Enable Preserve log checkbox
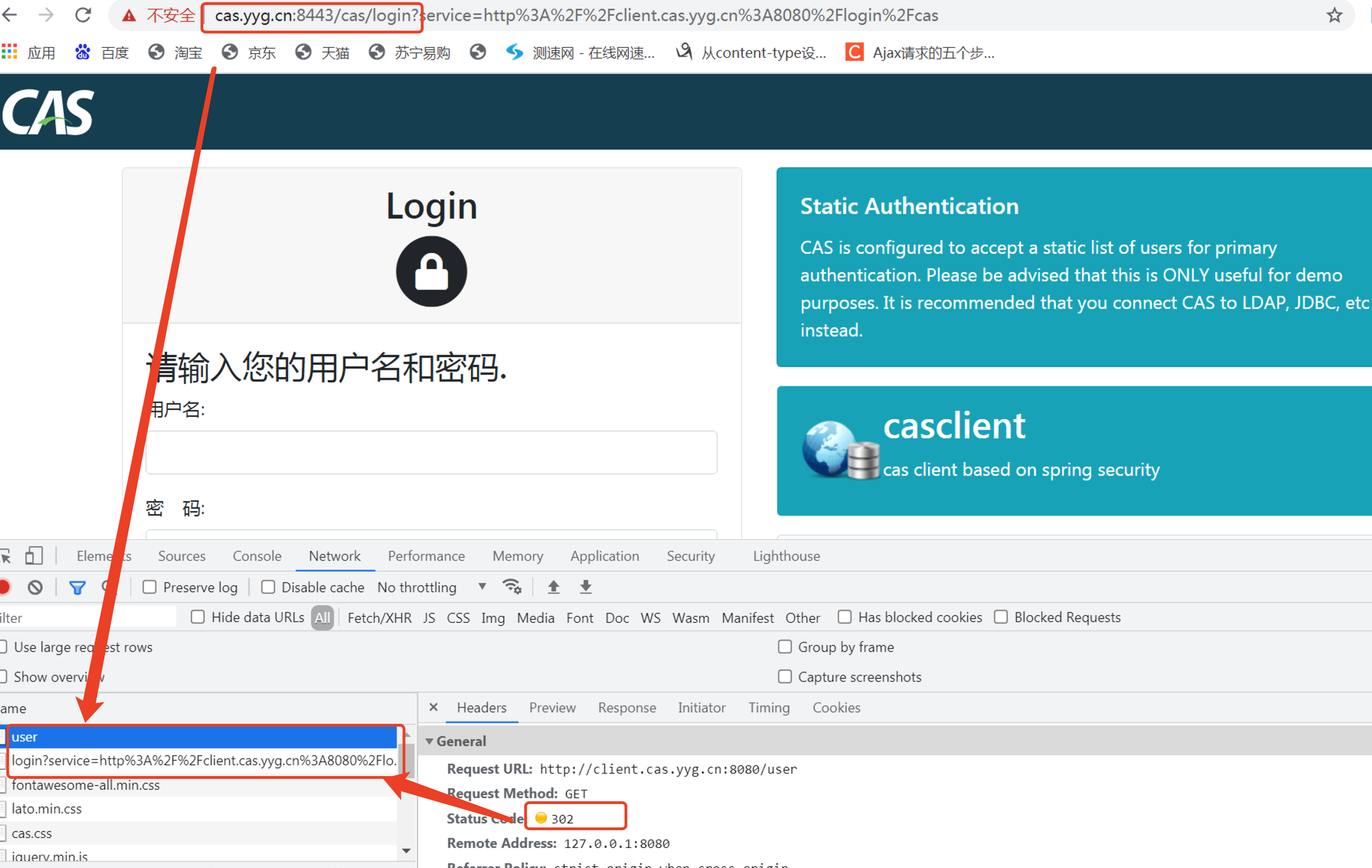 (x=149, y=587)
